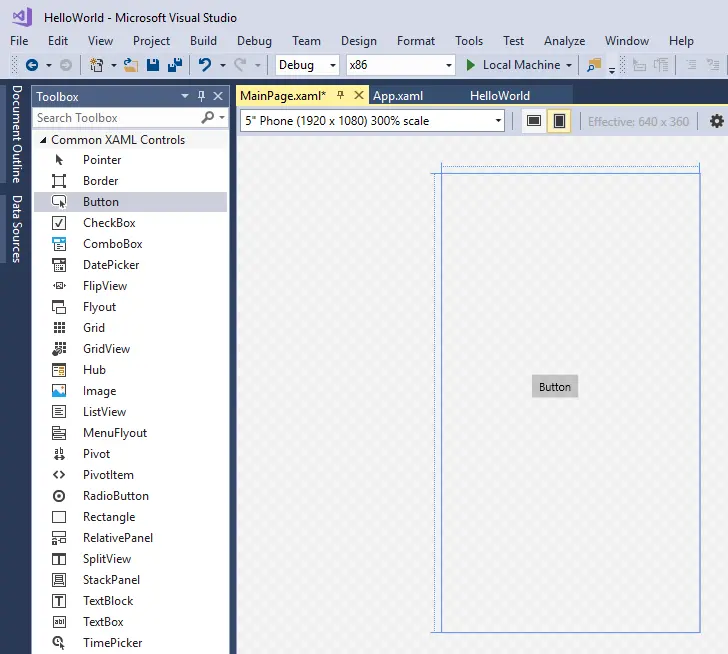Open the File menu
Image resolution: width=728 pixels, height=654 pixels.
pyautogui.click(x=19, y=41)
